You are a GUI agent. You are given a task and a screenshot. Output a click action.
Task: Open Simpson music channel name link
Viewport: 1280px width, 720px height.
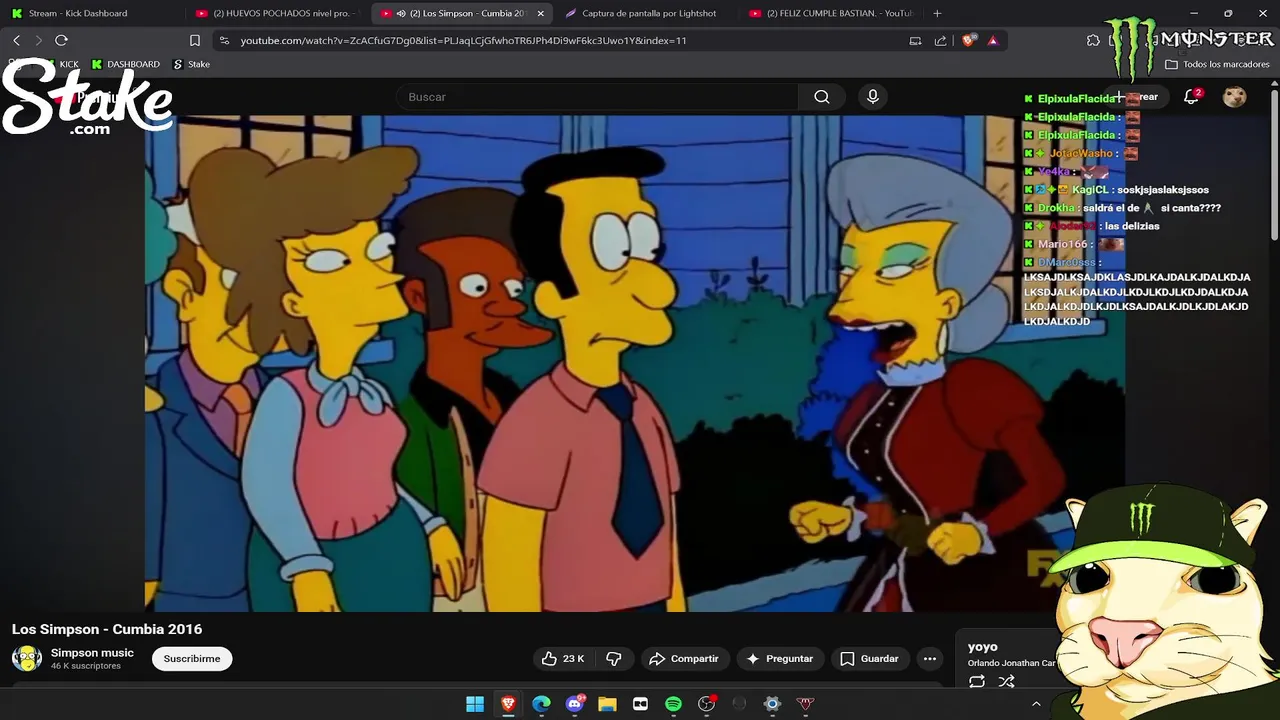(92, 653)
